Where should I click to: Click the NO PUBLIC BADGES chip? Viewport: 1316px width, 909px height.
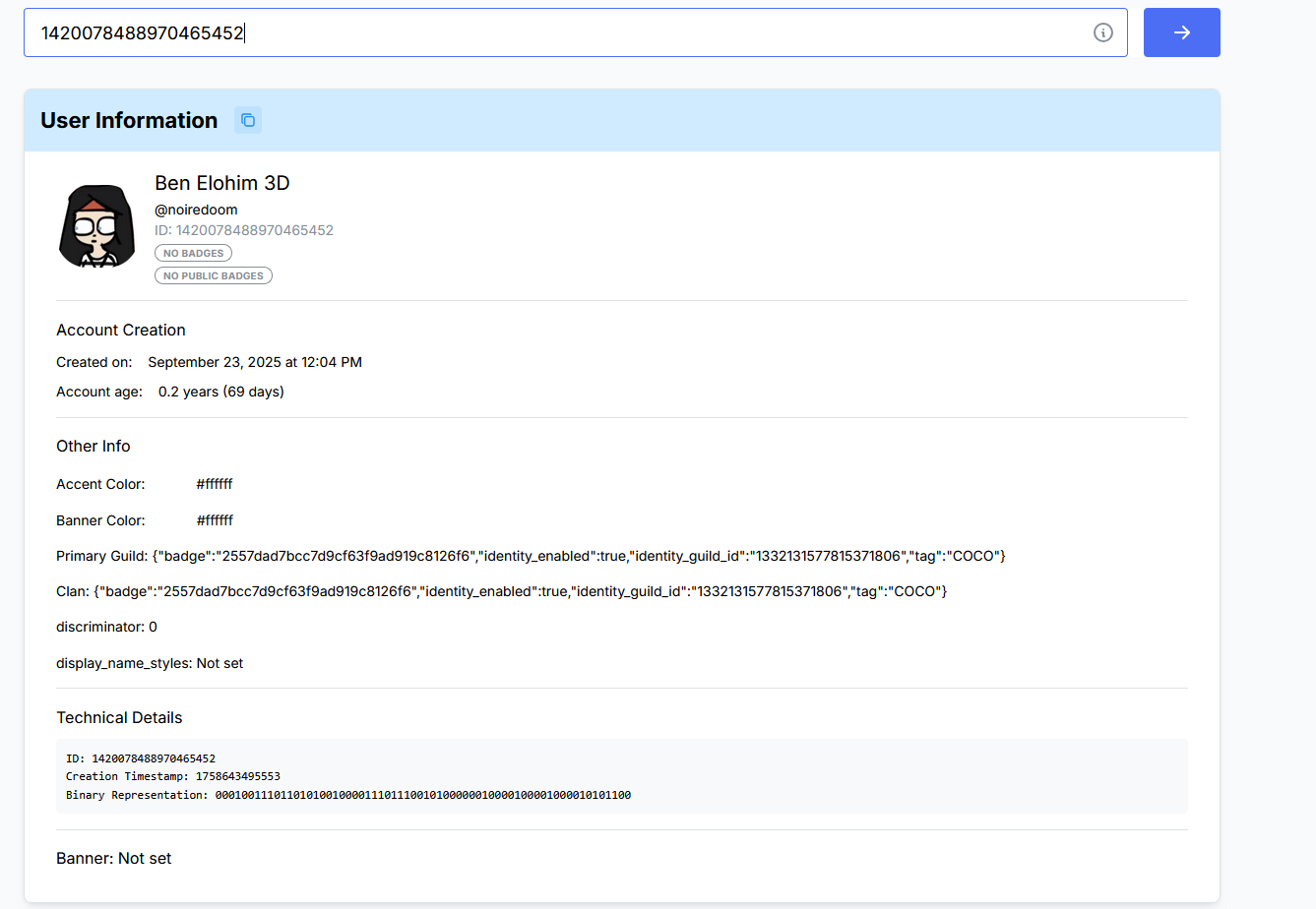214,275
